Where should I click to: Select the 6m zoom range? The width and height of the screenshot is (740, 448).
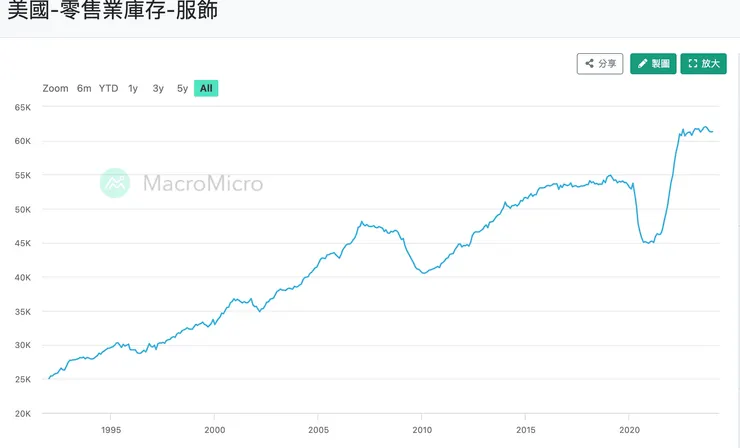point(84,88)
